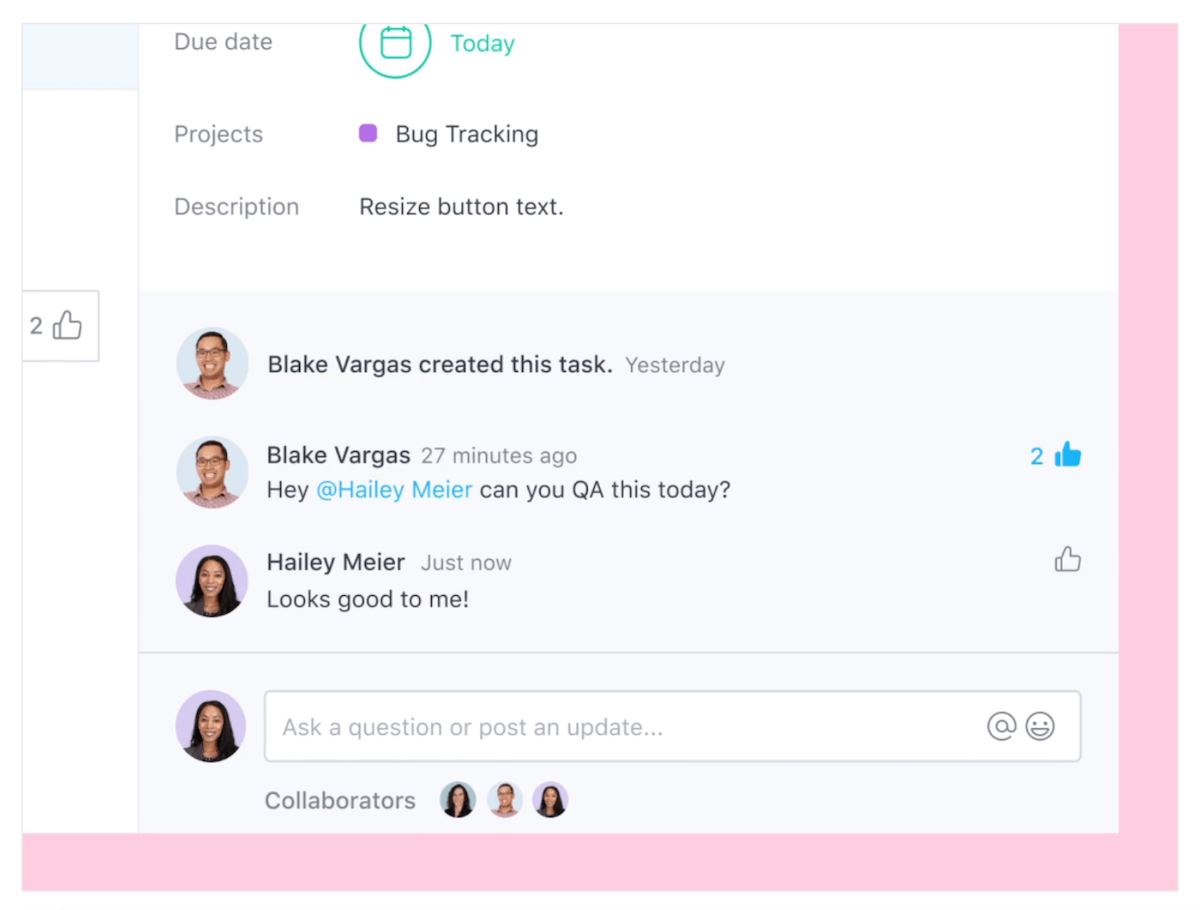This screenshot has width=1200, height=910.
Task: Toggle the like on Blake Vargas's comment
Action: (1067, 455)
